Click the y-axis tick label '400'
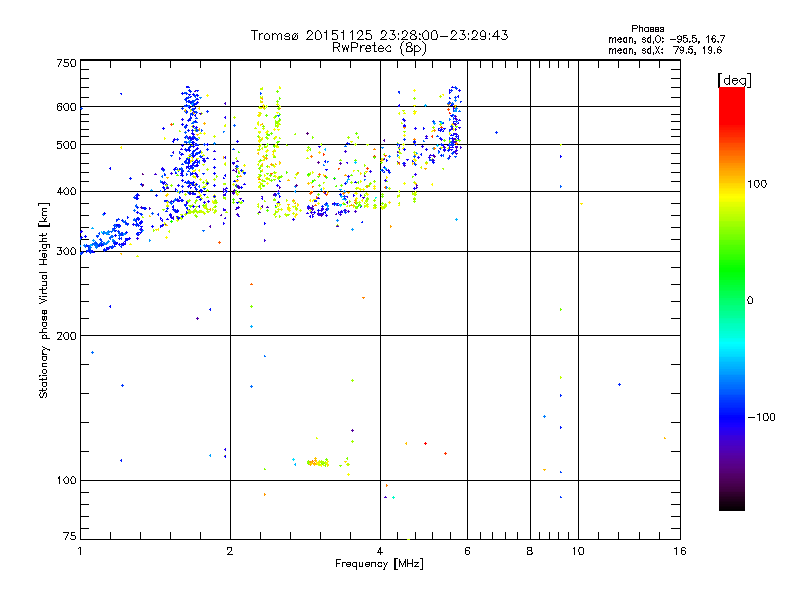This screenshot has height=600, width=800. pyautogui.click(x=66, y=192)
